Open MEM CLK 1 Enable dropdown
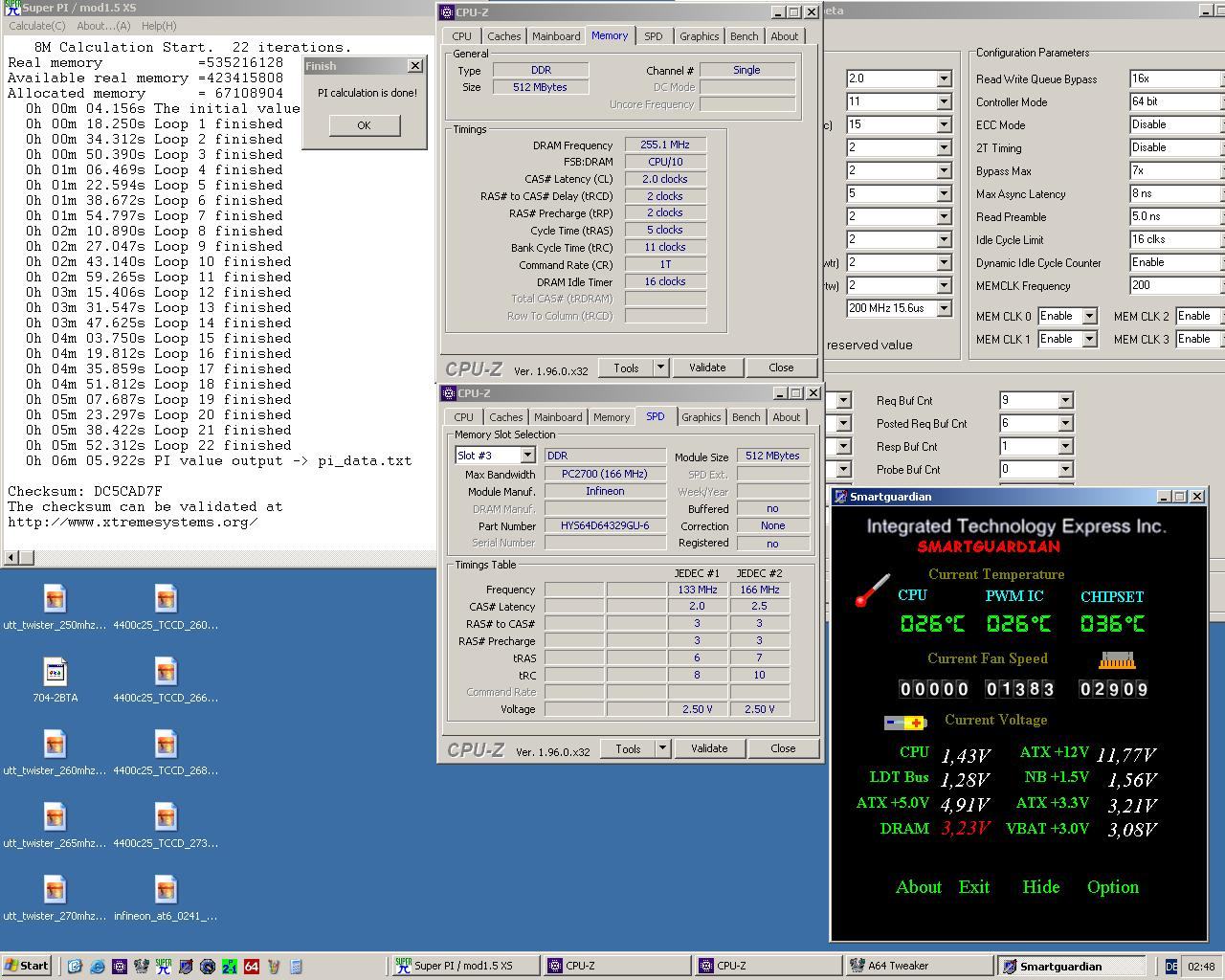The image size is (1225, 980). 1089,339
